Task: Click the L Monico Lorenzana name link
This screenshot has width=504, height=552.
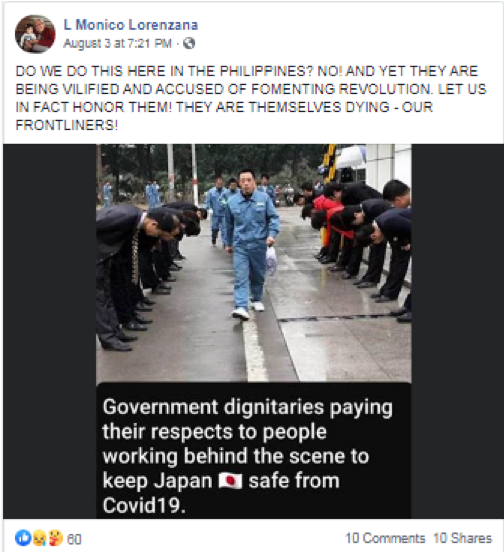Action: (x=131, y=25)
